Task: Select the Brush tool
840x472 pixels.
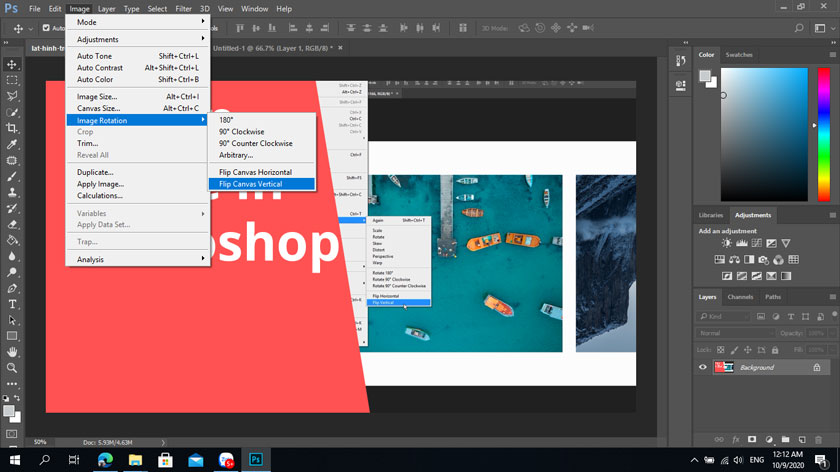Action: click(x=12, y=176)
